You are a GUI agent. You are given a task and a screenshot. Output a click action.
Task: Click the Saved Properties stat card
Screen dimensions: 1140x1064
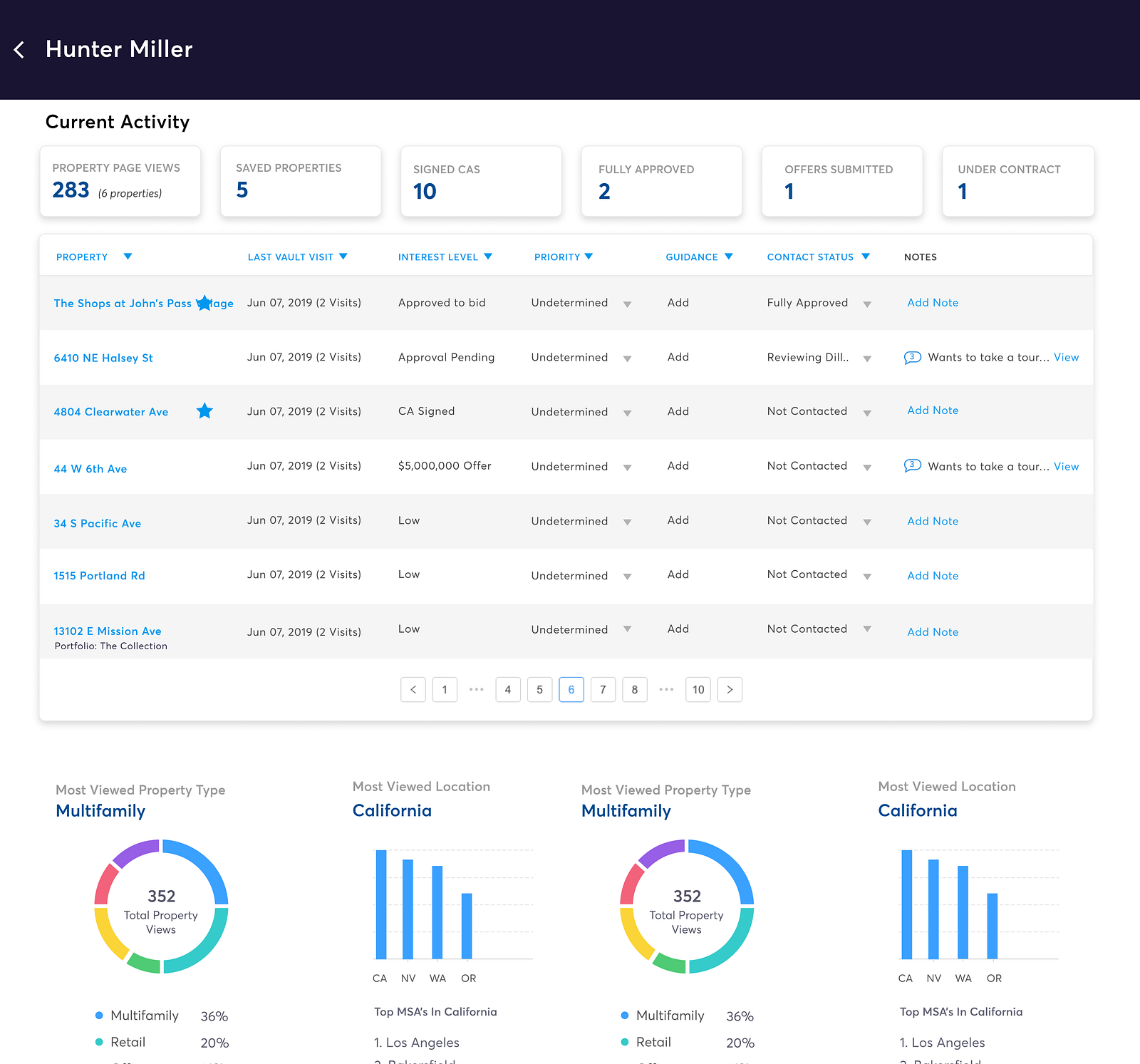coord(301,181)
